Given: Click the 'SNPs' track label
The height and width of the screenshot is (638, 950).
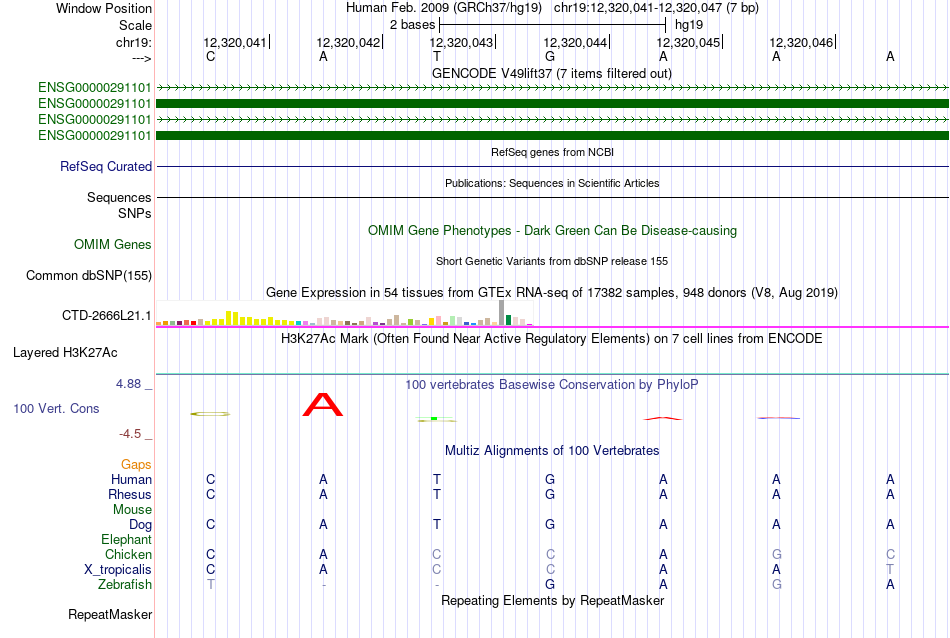Looking at the screenshot, I should click(135, 213).
